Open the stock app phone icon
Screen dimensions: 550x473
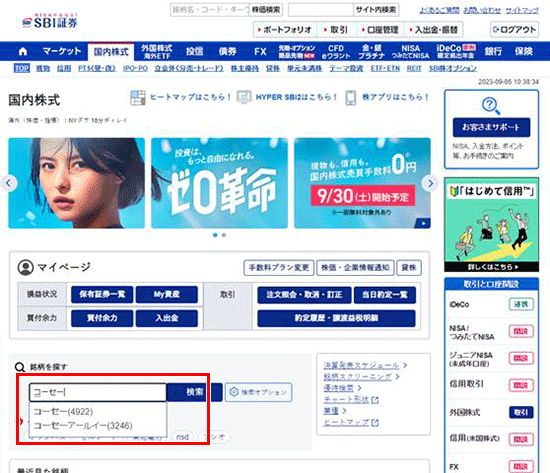(351, 98)
